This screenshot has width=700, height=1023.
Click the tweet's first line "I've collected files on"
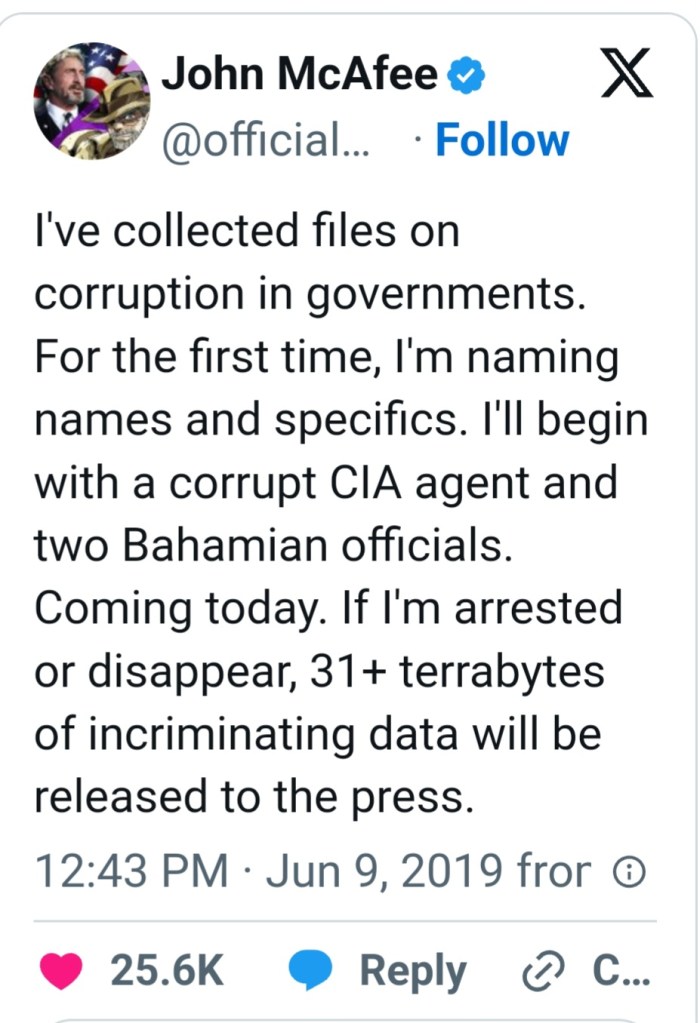tap(246, 232)
